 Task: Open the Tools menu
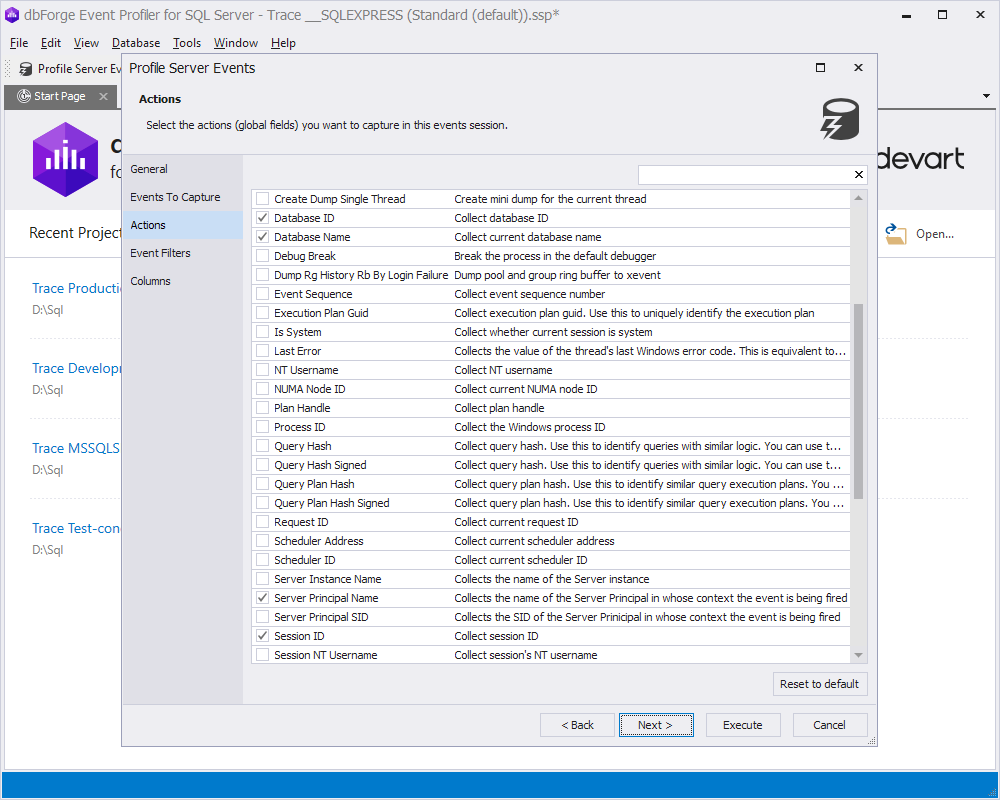pyautogui.click(x=187, y=43)
